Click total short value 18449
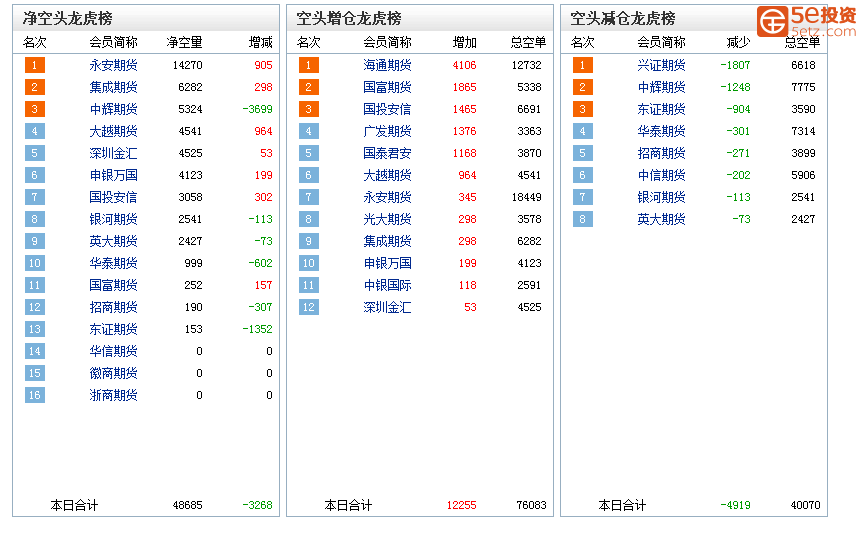The image size is (864, 544). 526,197
